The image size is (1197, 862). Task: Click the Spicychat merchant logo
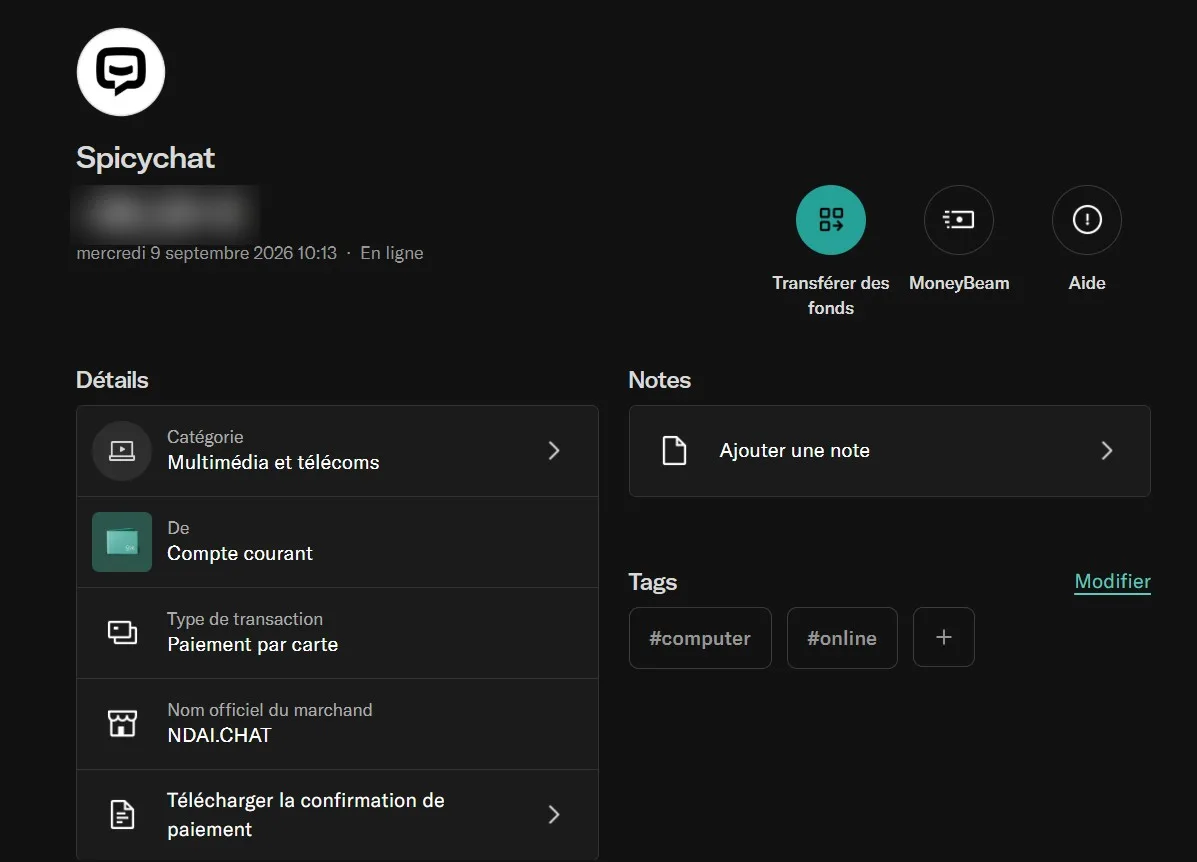click(121, 72)
